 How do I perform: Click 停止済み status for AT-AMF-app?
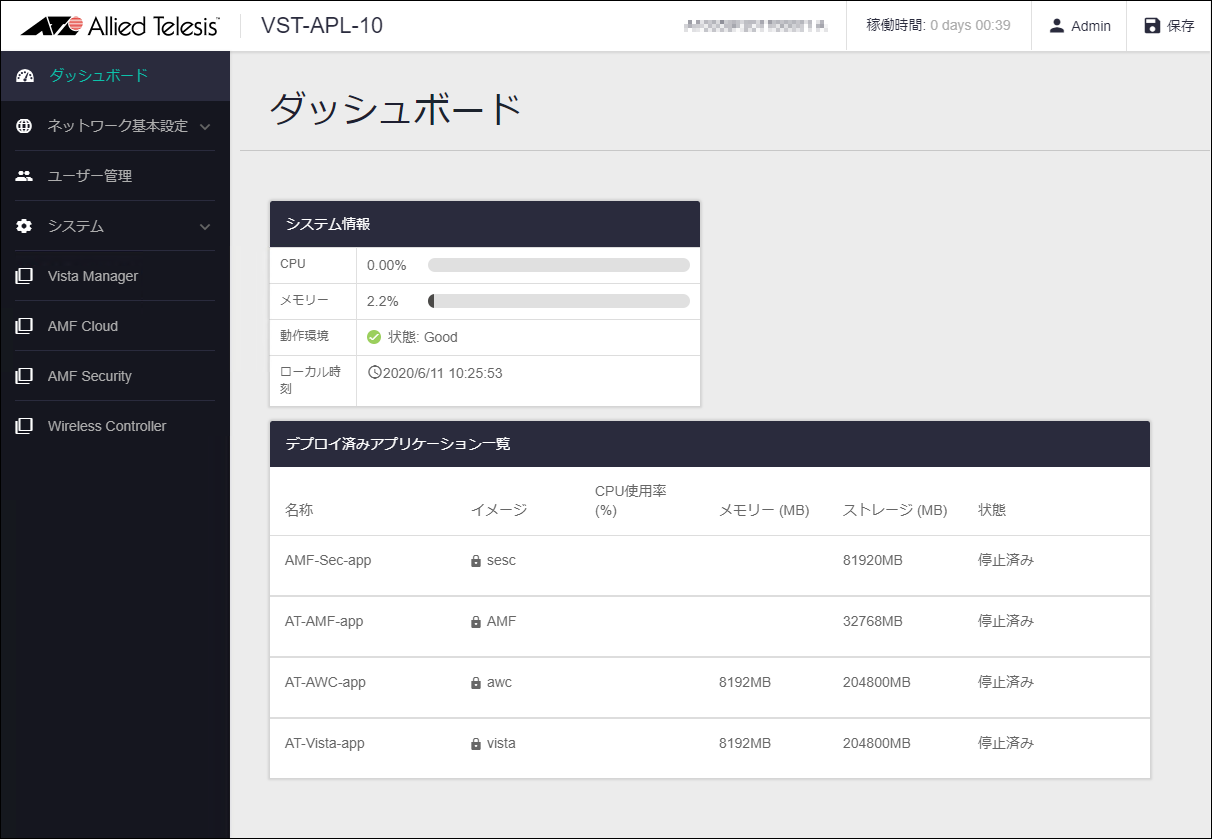(1006, 621)
